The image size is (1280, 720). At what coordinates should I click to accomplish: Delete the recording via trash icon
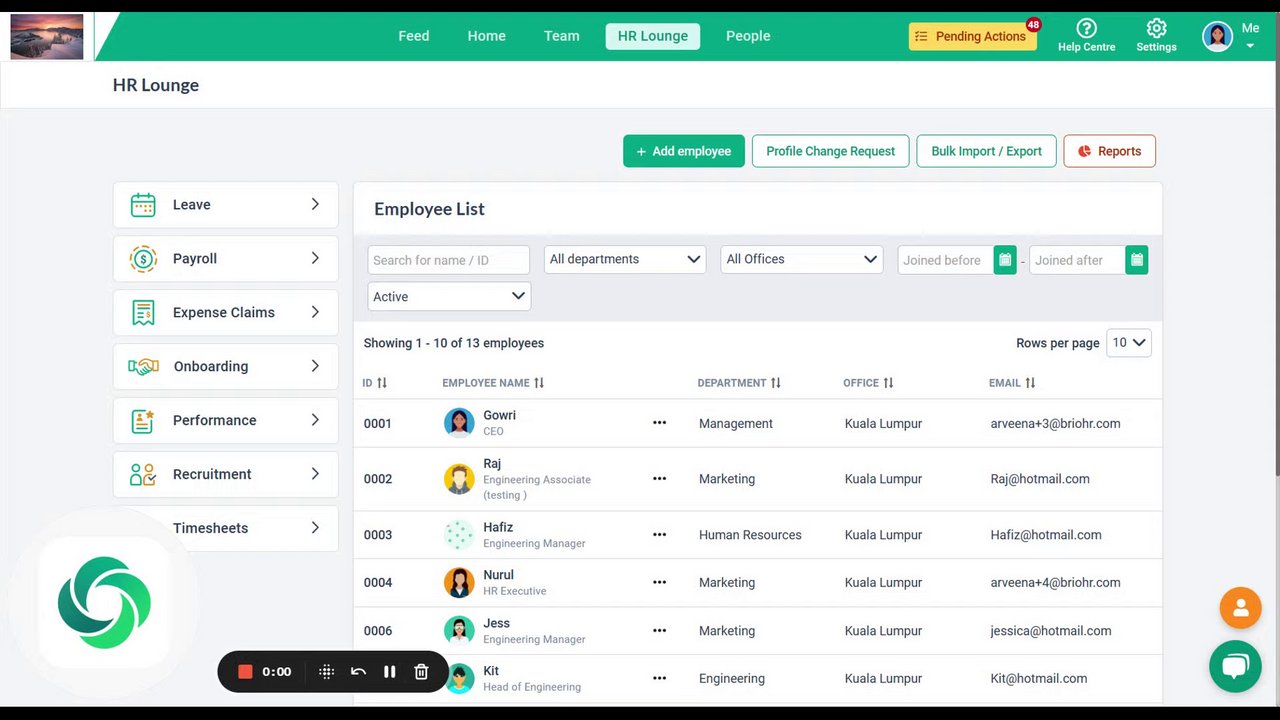tap(421, 672)
